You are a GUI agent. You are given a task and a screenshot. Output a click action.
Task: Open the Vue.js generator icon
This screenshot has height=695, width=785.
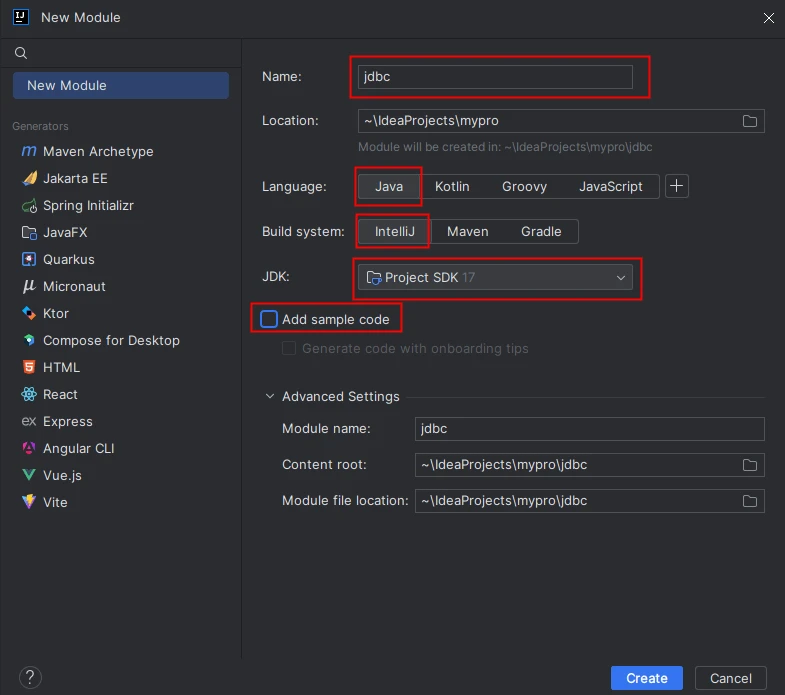tap(28, 476)
